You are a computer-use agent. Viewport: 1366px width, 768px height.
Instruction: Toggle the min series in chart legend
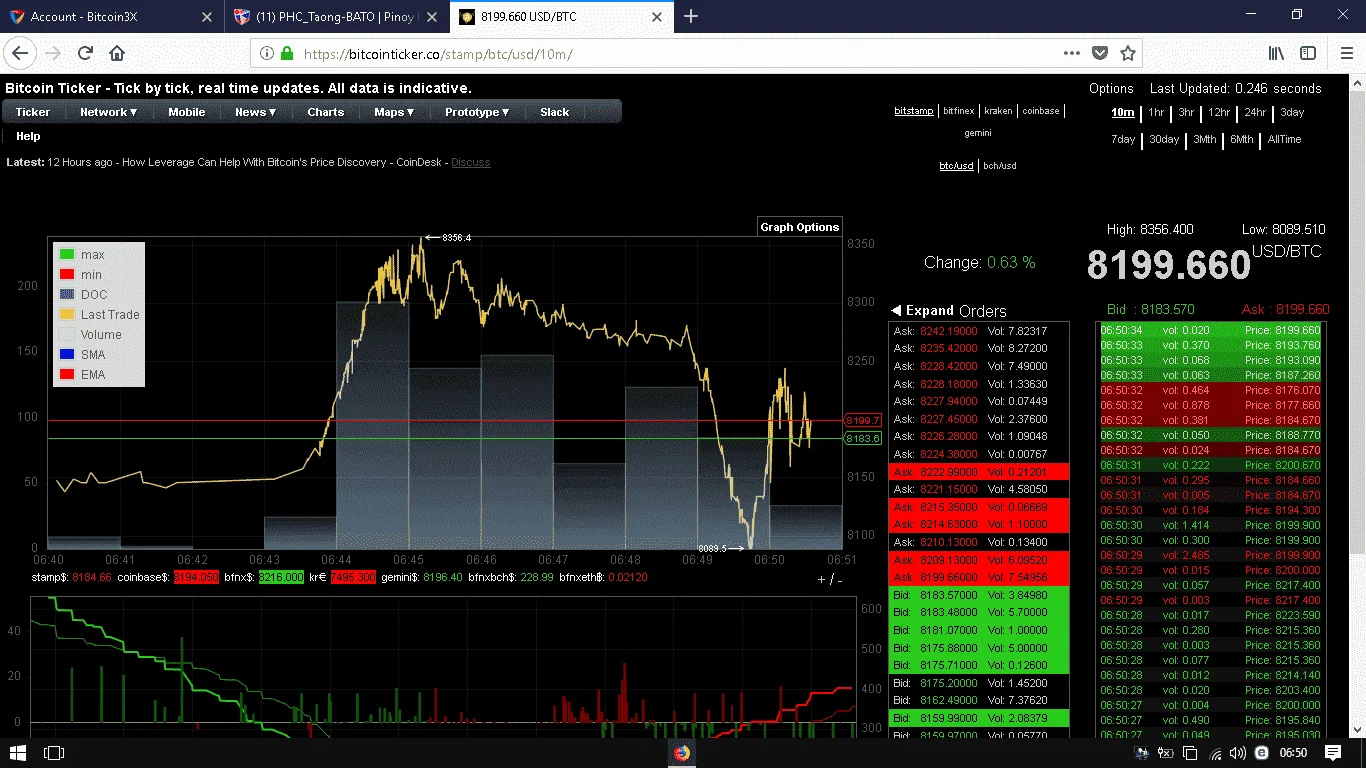click(x=67, y=275)
